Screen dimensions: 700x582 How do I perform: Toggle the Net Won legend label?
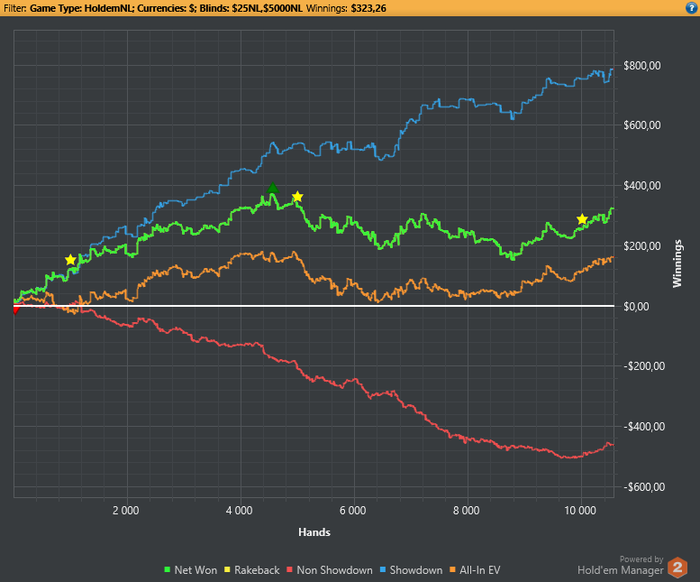click(x=196, y=570)
